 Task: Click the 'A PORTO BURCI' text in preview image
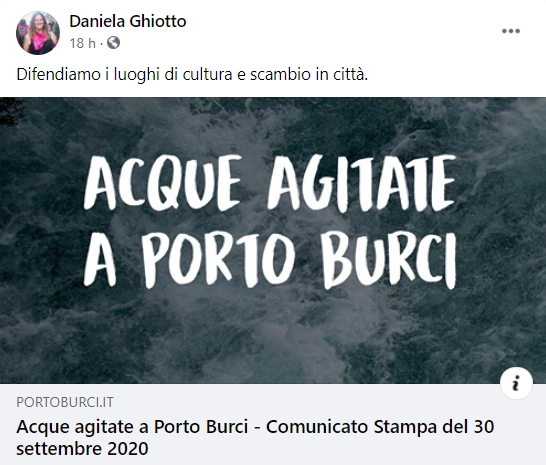270,259
